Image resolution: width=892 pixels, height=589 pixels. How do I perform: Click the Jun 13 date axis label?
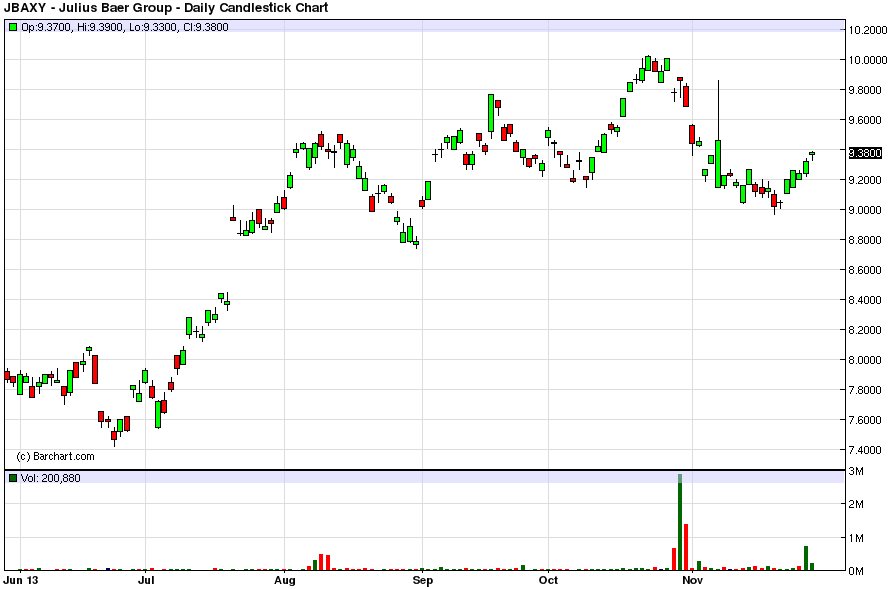(x=21, y=580)
